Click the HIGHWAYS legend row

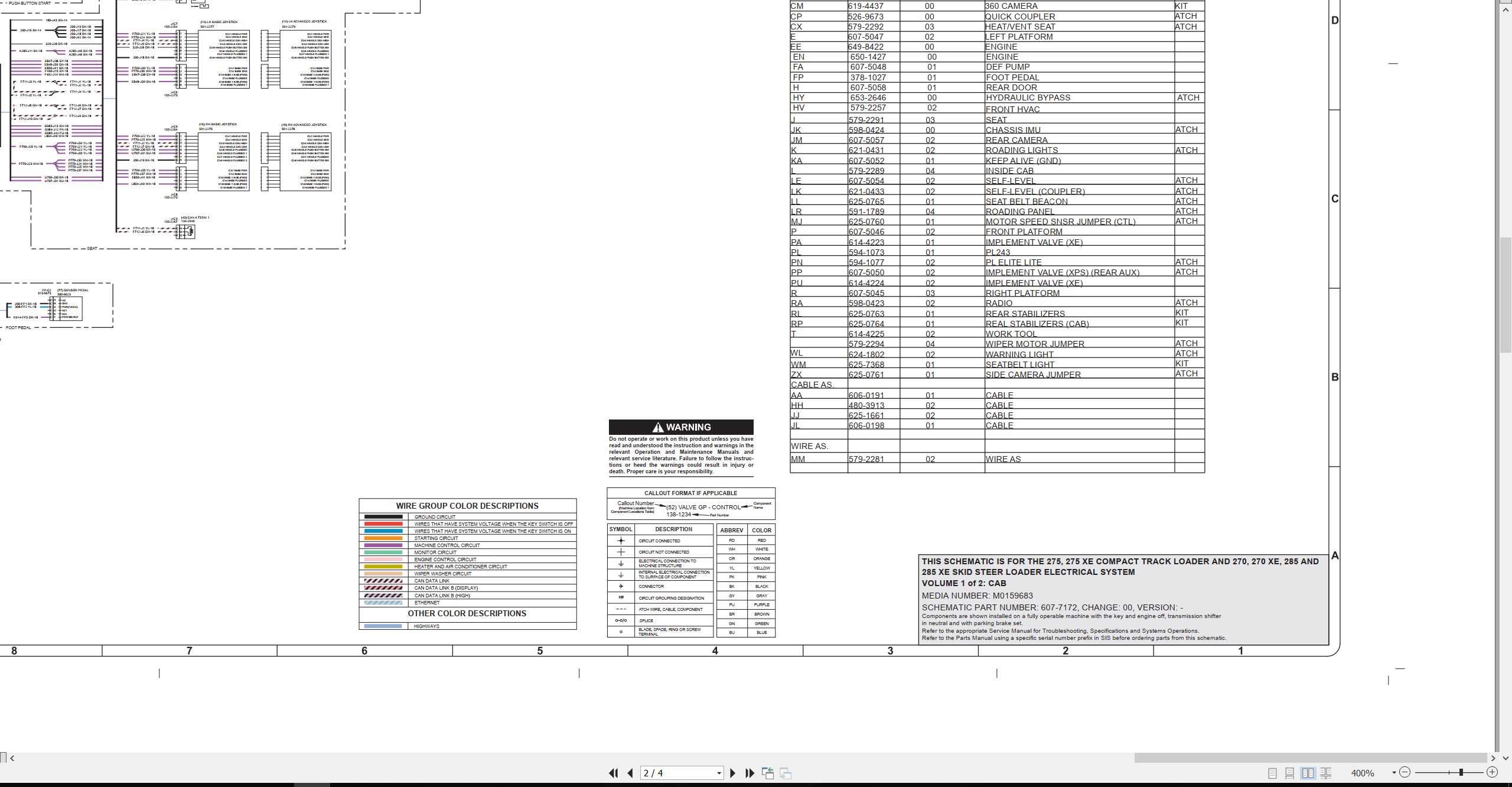pos(468,626)
